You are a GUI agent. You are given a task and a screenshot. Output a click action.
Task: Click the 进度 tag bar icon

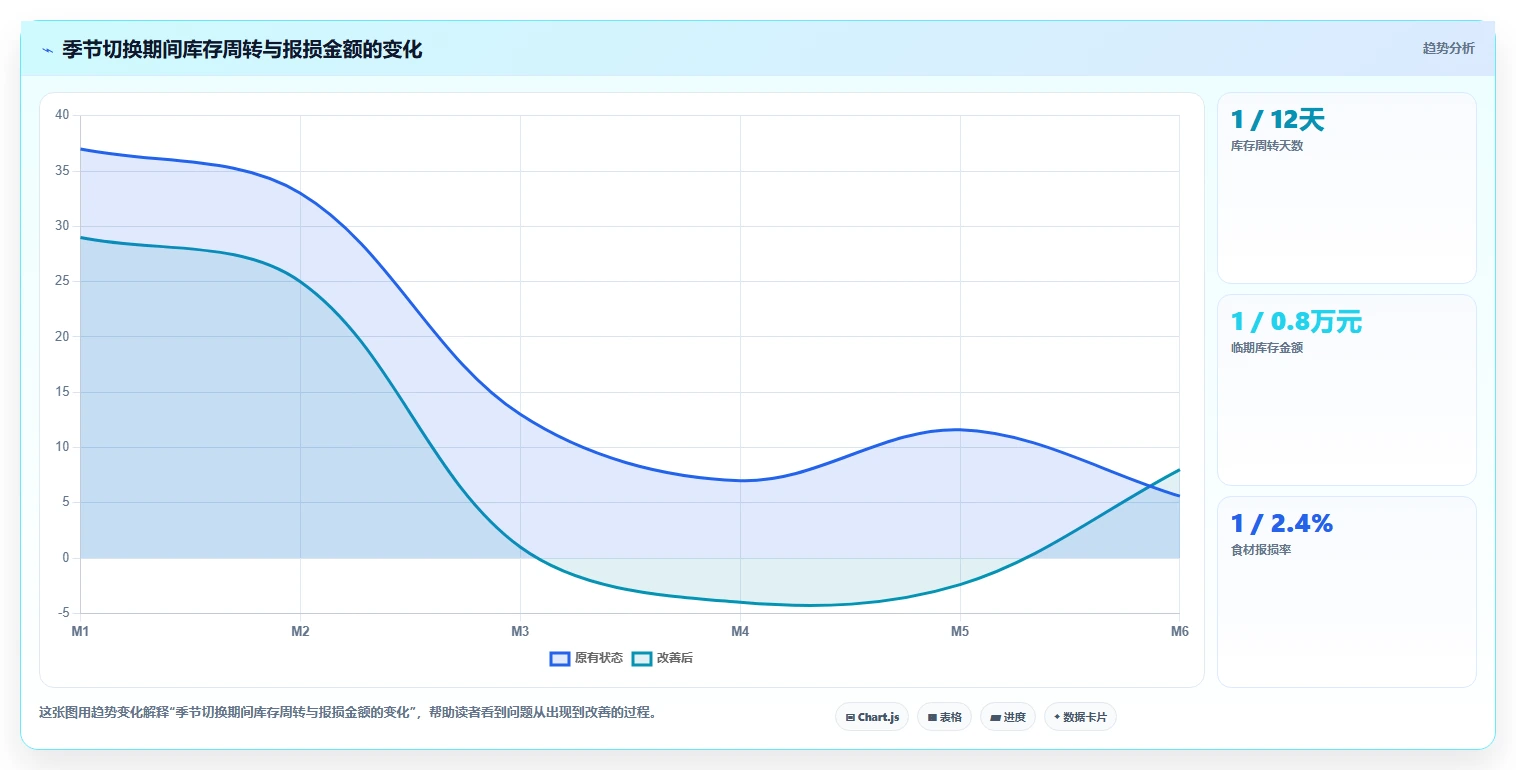(x=995, y=717)
